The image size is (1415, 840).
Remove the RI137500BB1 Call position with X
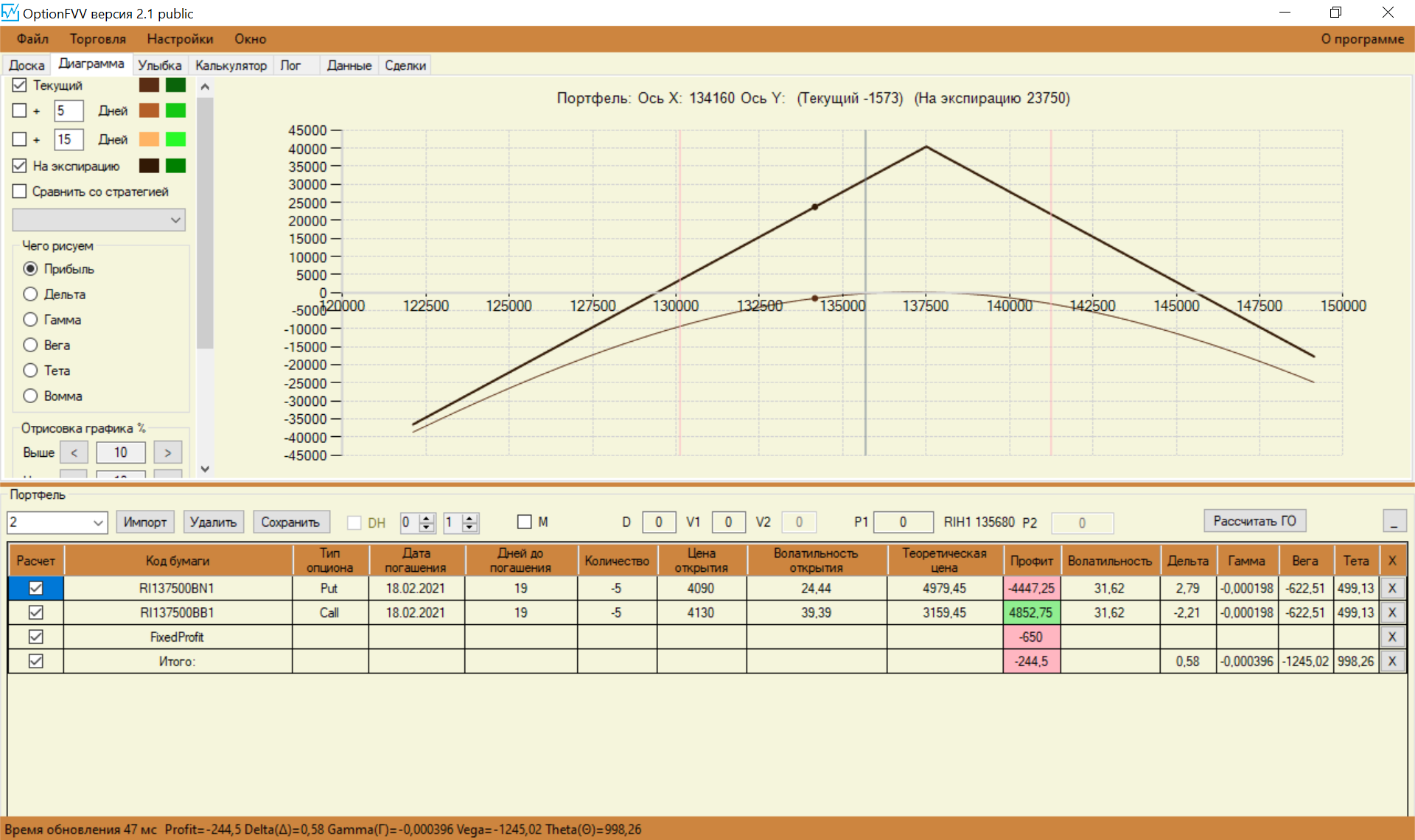pyautogui.click(x=1391, y=612)
